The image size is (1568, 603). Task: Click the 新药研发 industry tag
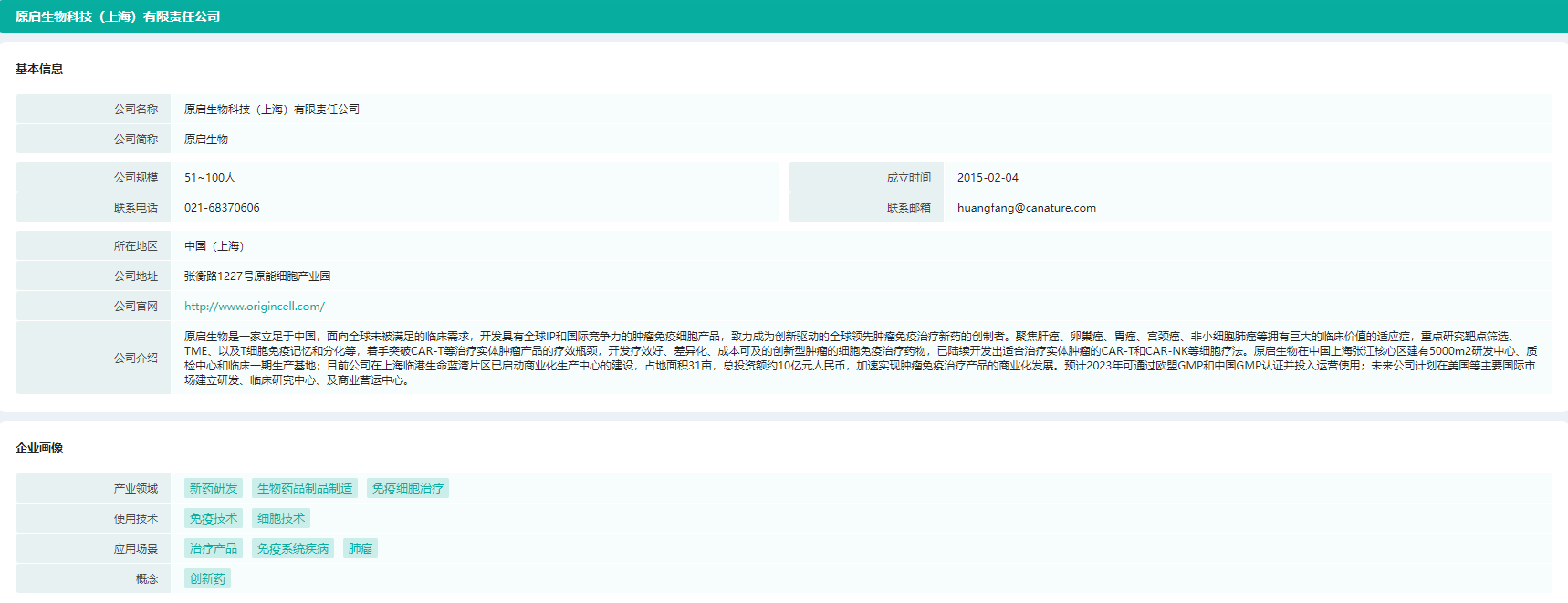[x=214, y=489]
